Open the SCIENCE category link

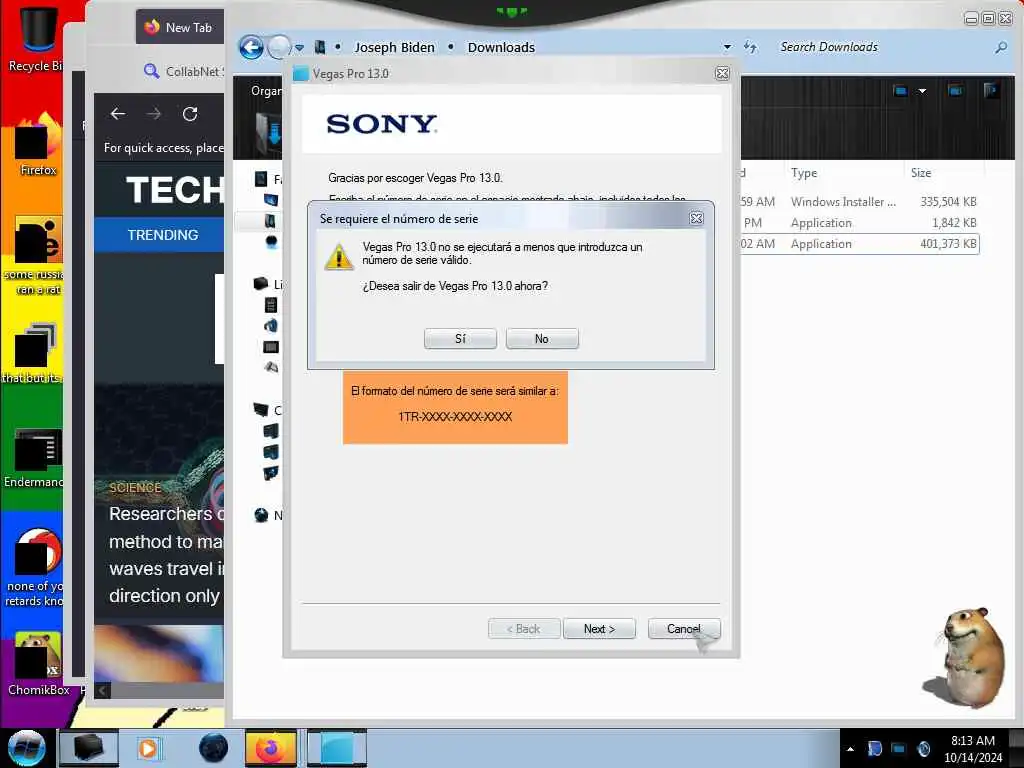[x=135, y=488]
